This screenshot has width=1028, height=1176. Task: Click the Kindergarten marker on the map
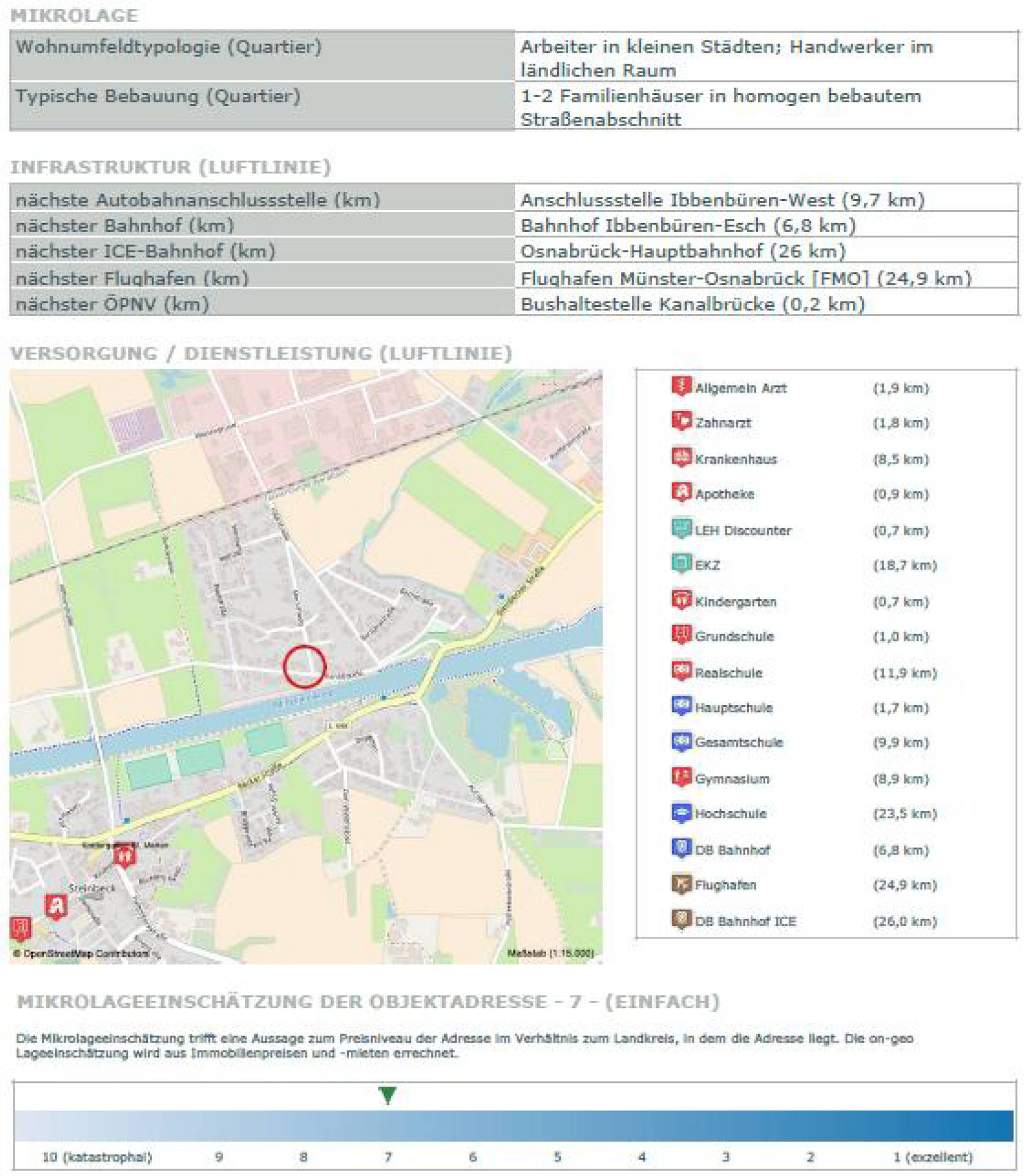pos(124,856)
